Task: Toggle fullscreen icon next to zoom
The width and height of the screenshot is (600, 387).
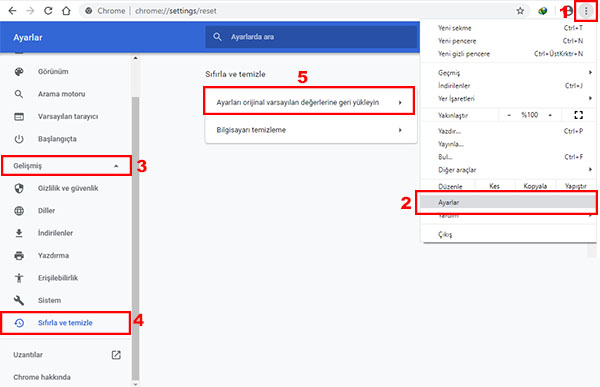Action: point(579,115)
